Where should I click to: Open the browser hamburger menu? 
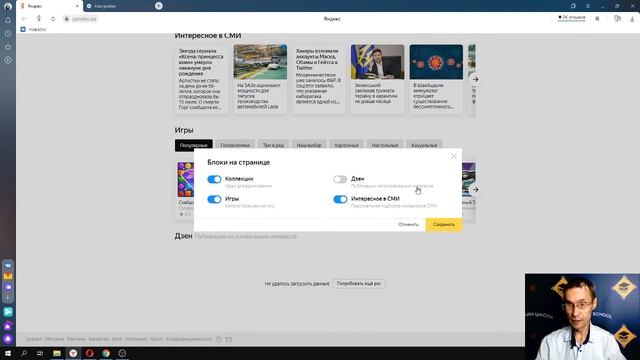pyautogui.click(x=588, y=6)
